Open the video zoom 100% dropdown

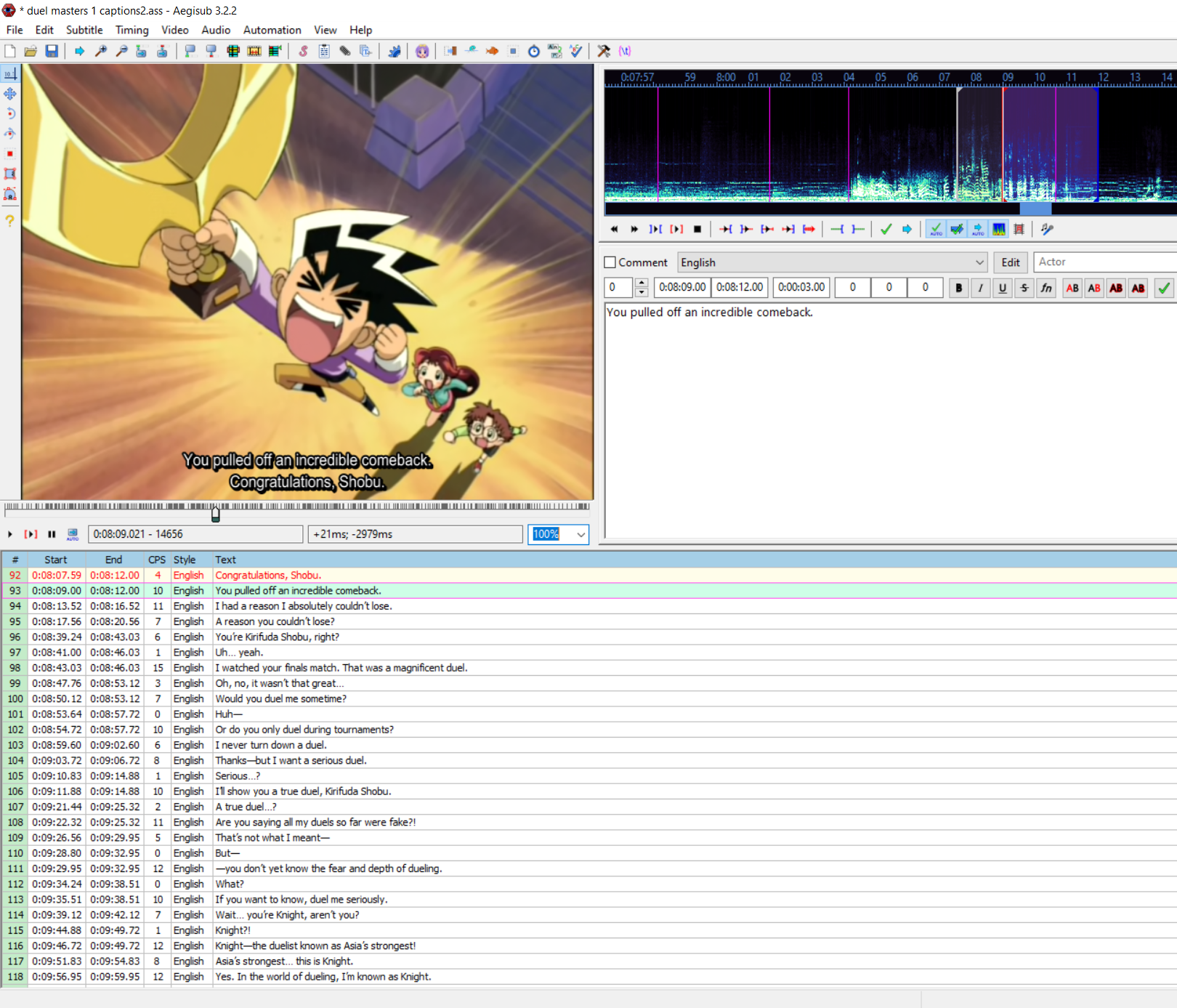coord(581,534)
